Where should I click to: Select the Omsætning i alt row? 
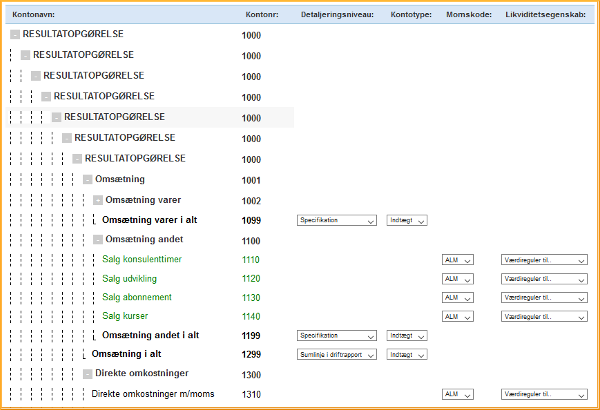128,354
